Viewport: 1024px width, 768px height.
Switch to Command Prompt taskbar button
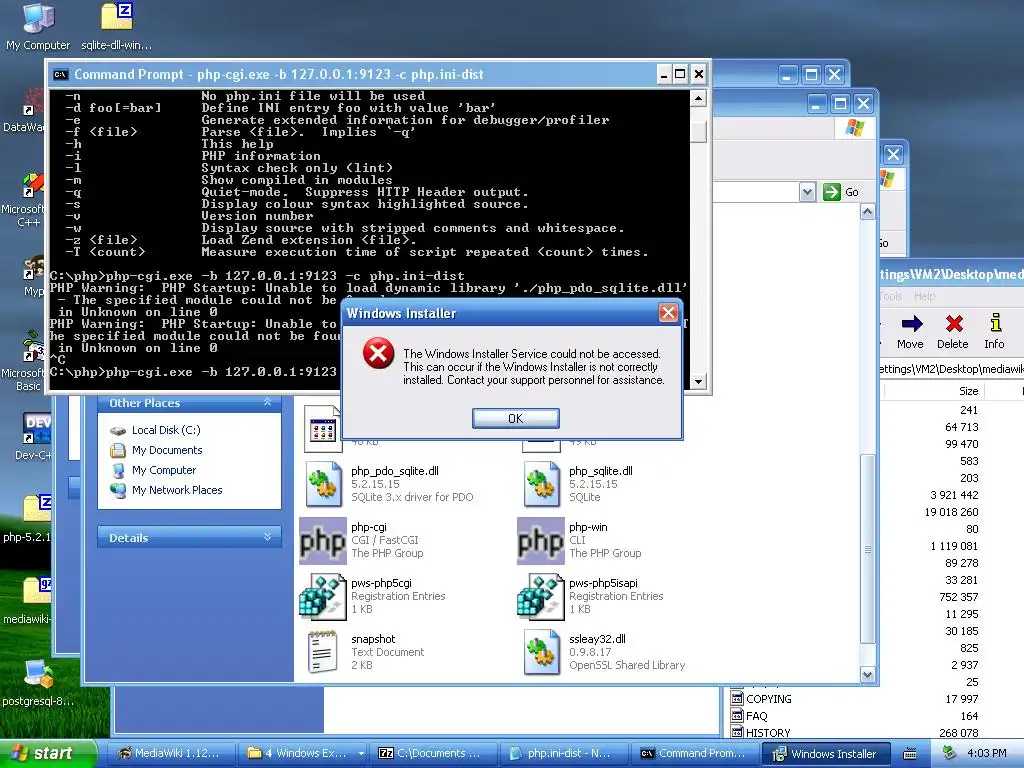(x=694, y=754)
